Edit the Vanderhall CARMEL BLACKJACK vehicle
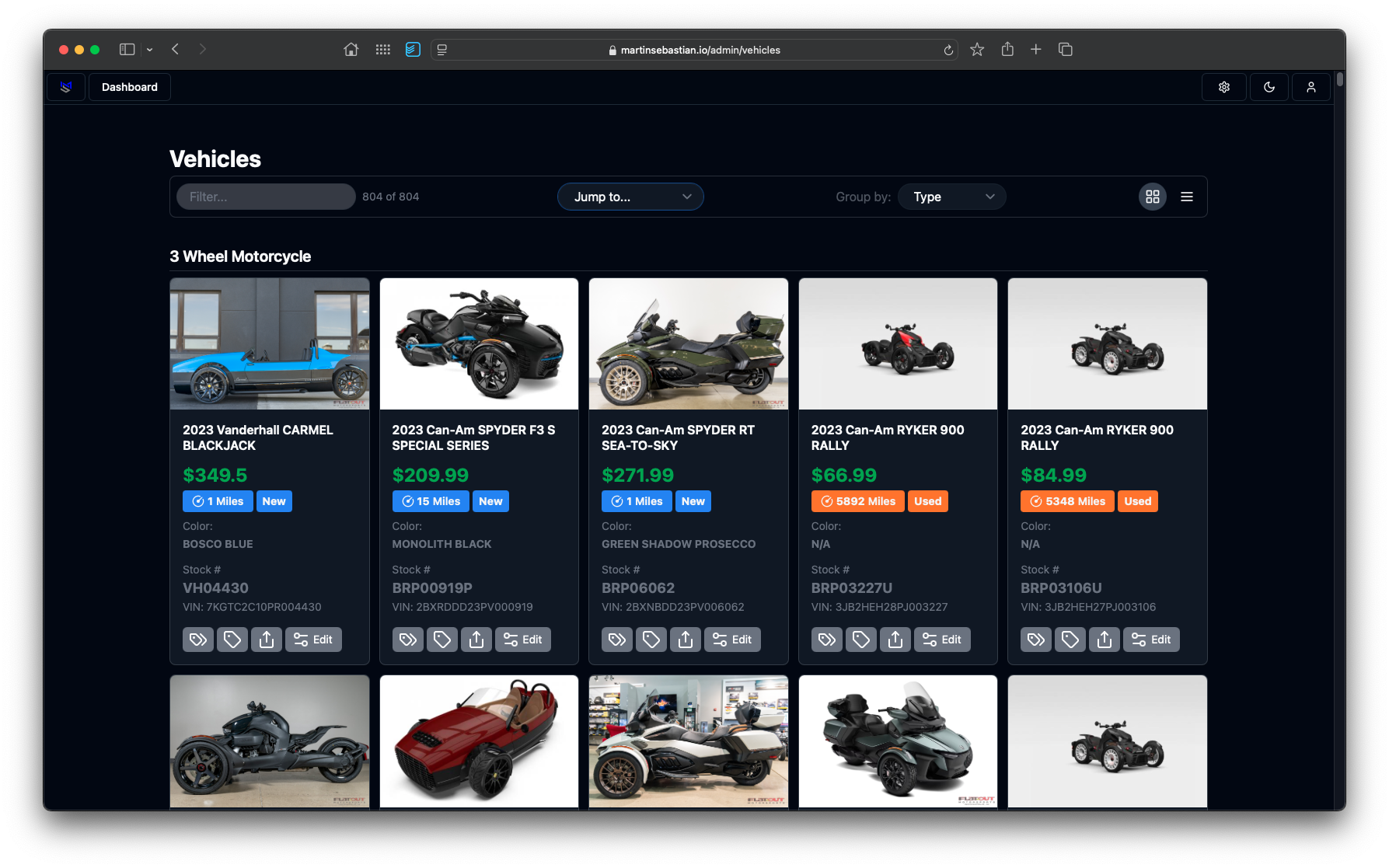1389x868 pixels. tap(313, 640)
